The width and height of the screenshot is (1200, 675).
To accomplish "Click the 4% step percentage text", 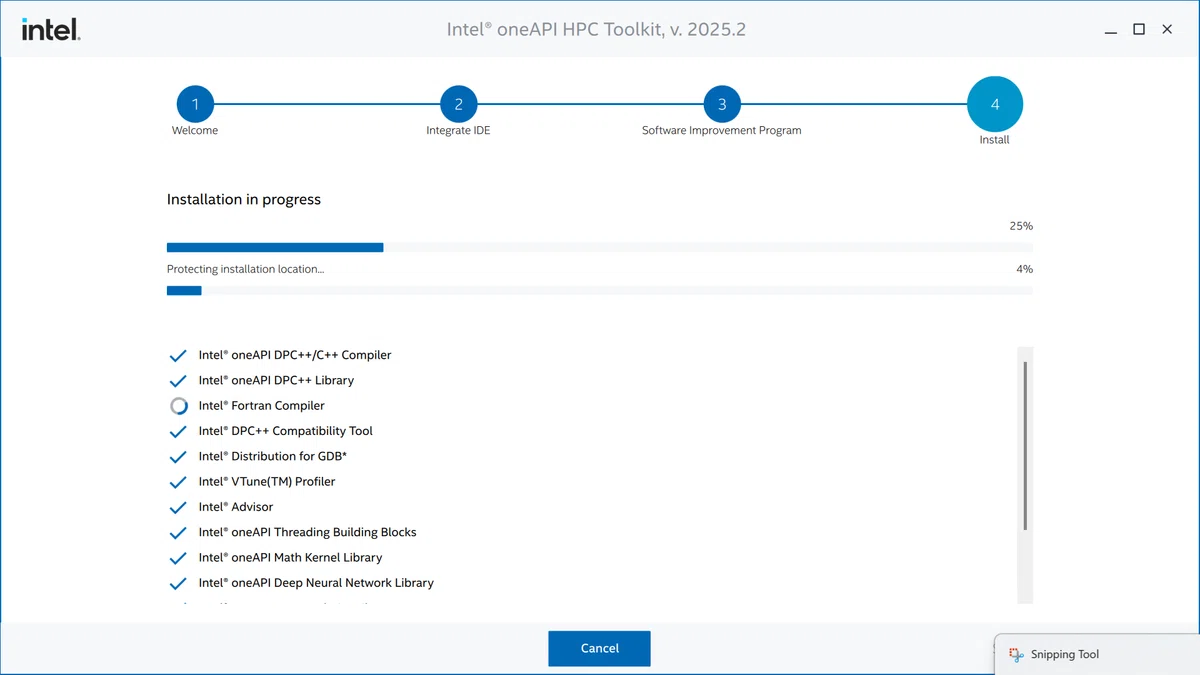I will [1024, 269].
